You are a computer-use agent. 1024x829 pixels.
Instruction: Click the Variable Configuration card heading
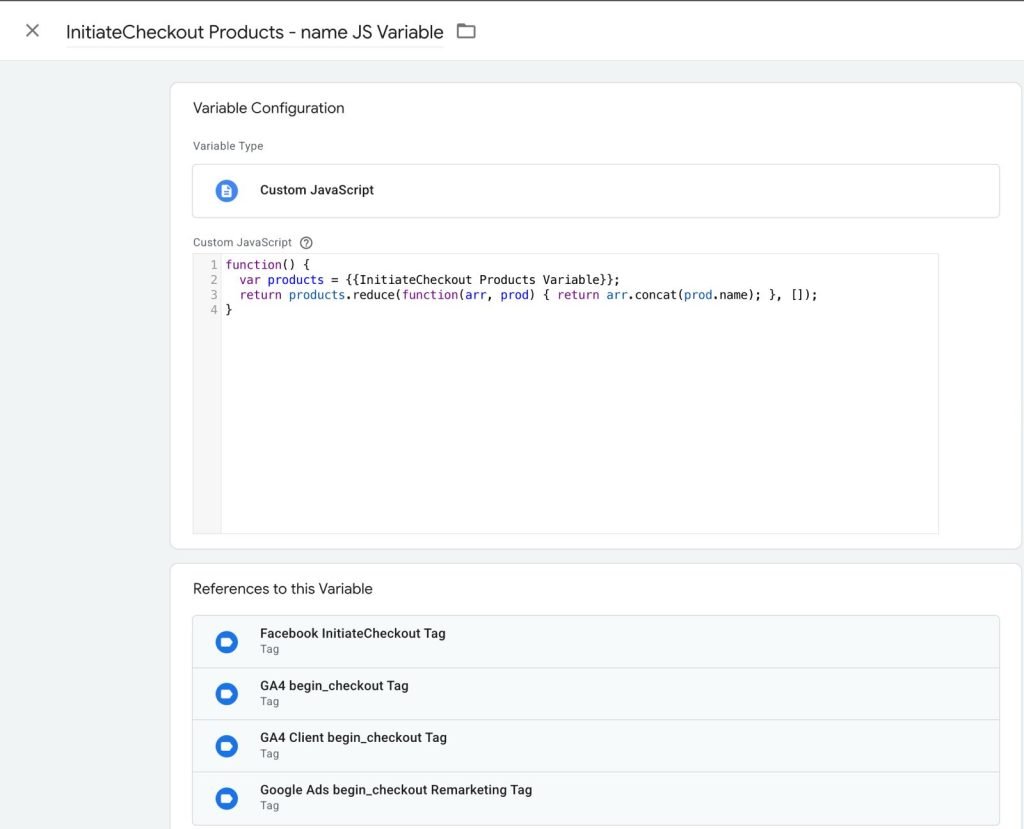pos(268,108)
